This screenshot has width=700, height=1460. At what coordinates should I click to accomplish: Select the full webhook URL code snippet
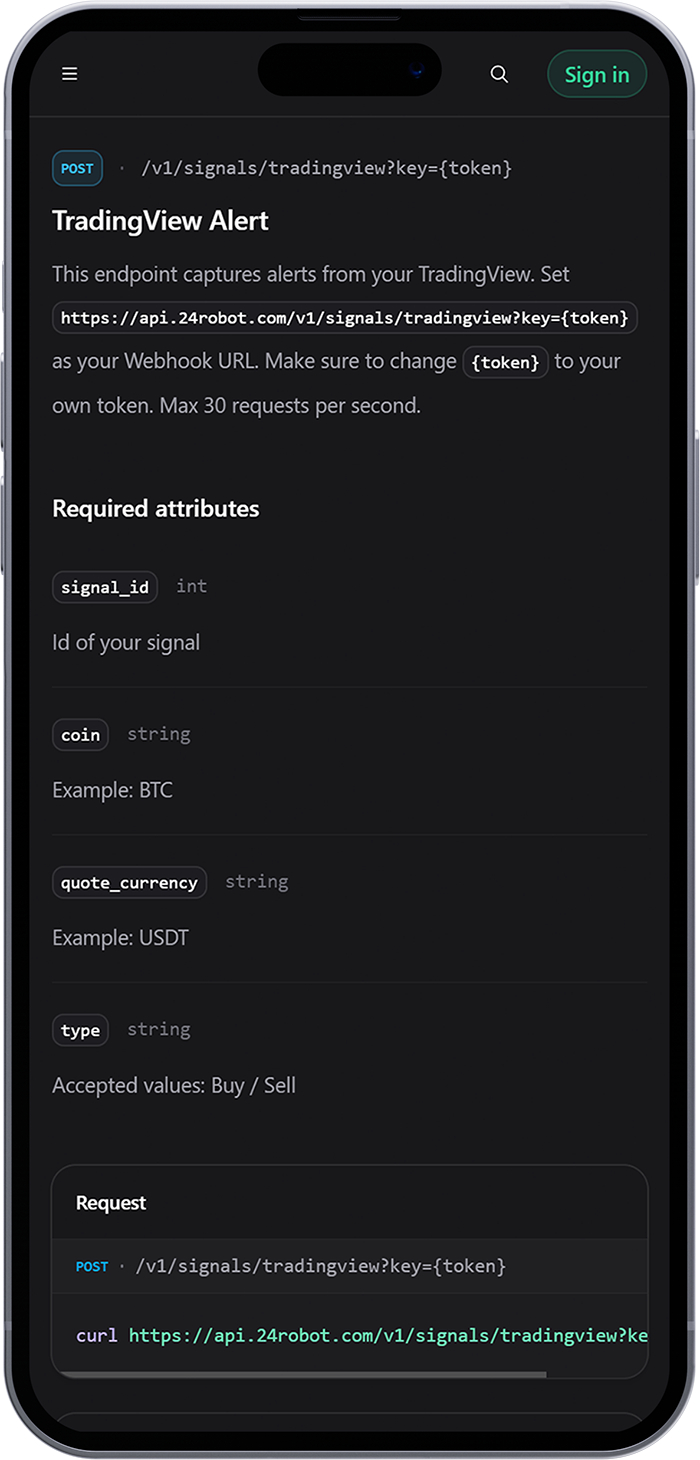344,318
